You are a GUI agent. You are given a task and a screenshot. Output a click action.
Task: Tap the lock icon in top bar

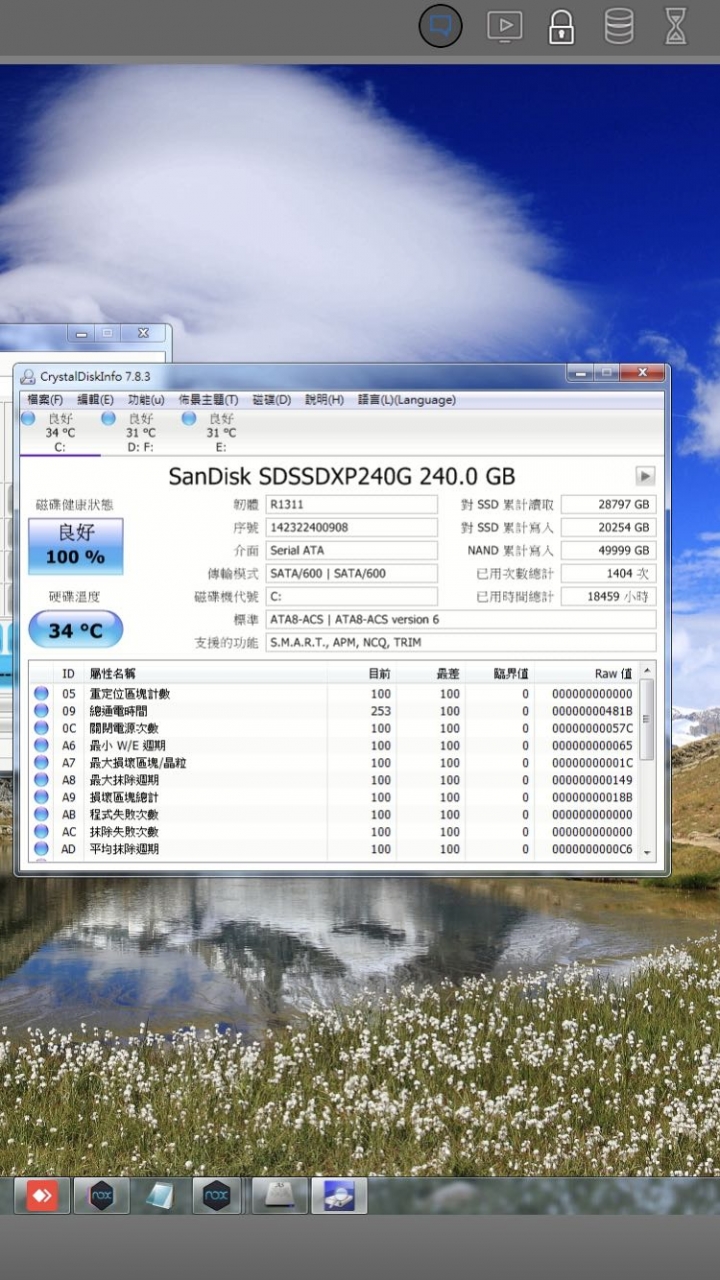pyautogui.click(x=561, y=26)
